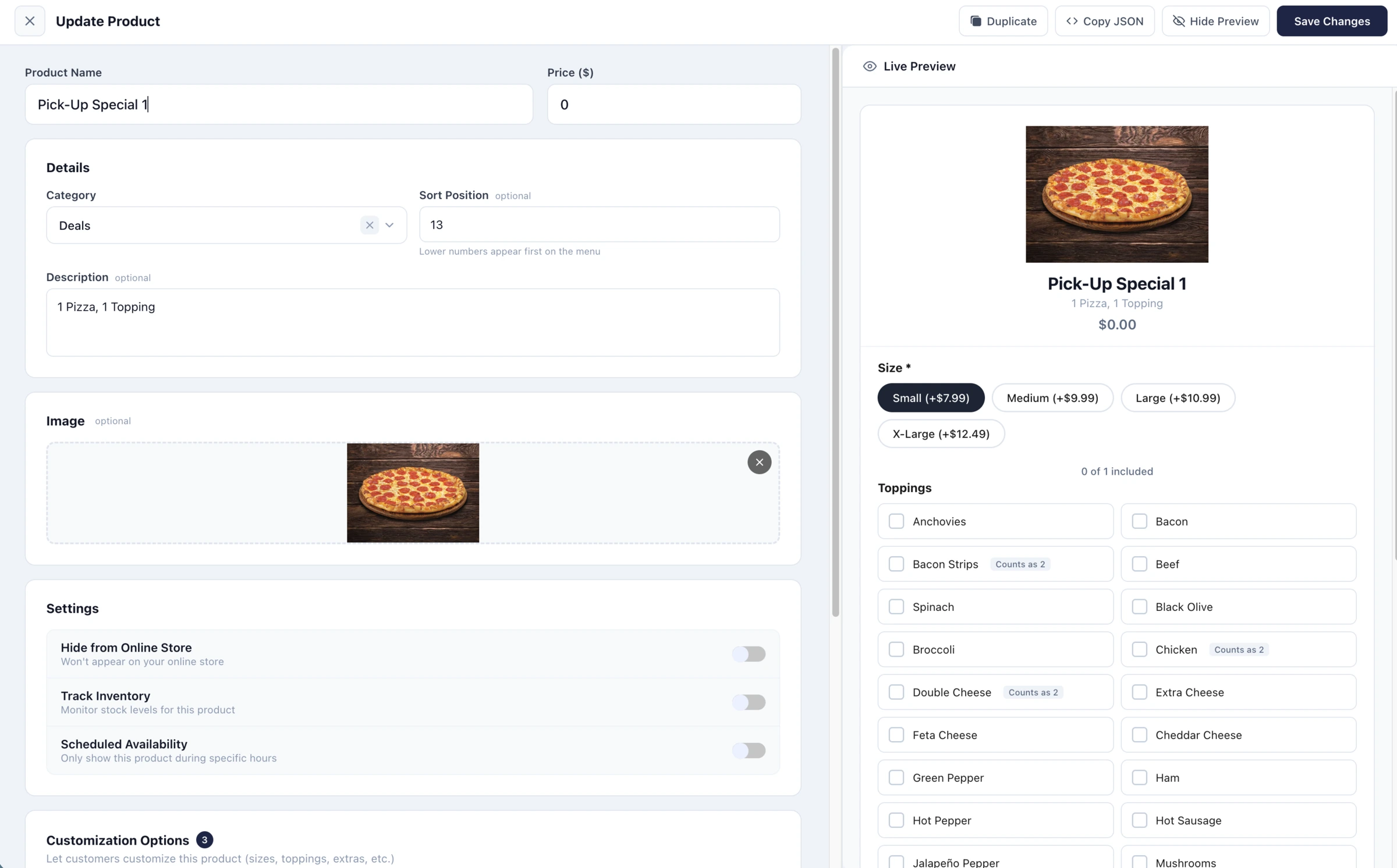This screenshot has height=868, width=1397.
Task: Click into the Description text area
Action: (413, 322)
